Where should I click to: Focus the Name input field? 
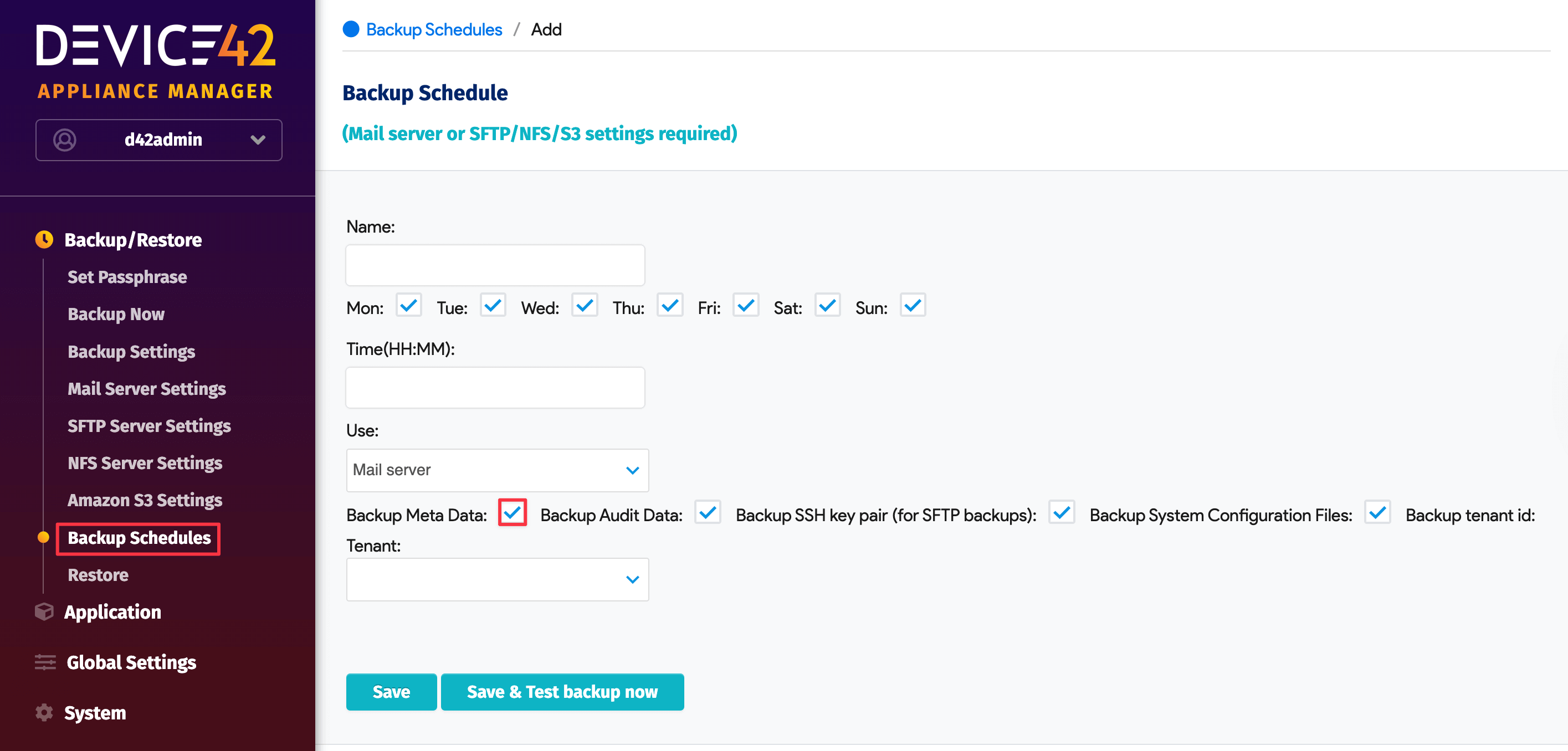(495, 265)
